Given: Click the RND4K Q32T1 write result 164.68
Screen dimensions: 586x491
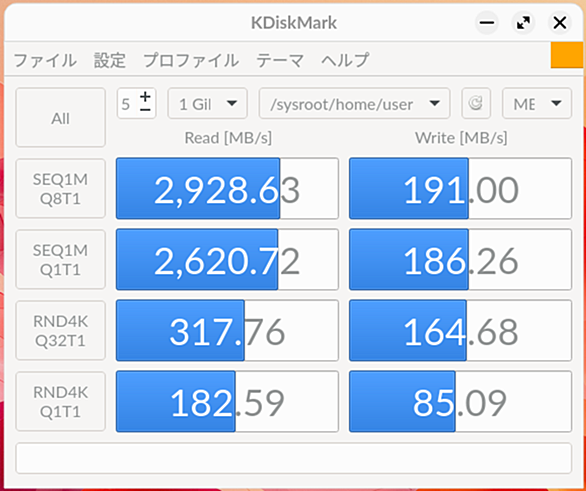Looking at the screenshot, I should pyautogui.click(x=460, y=331).
